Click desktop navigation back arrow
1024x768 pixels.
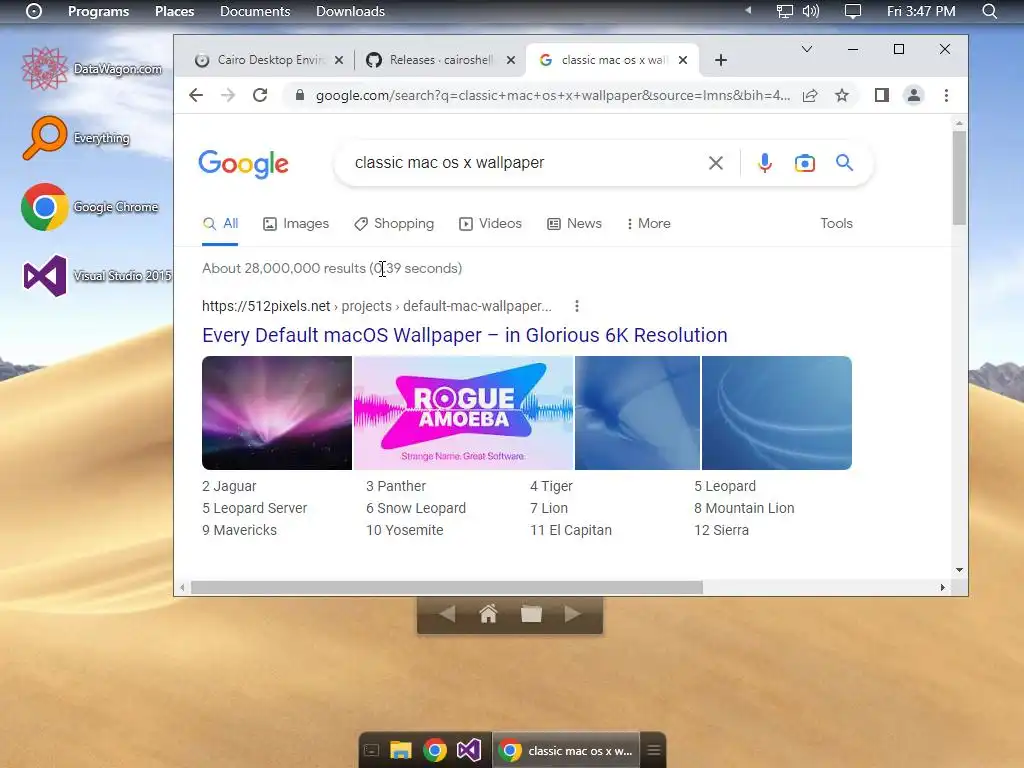point(447,614)
